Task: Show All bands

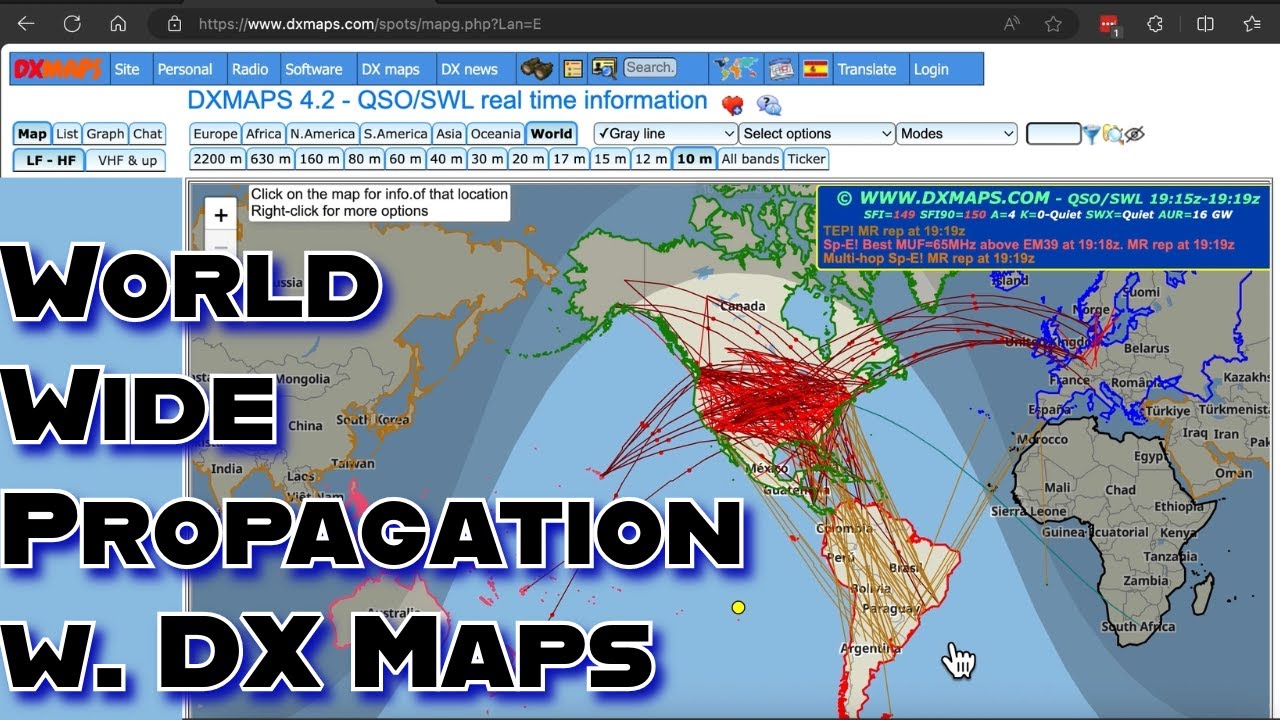Action: coord(750,159)
